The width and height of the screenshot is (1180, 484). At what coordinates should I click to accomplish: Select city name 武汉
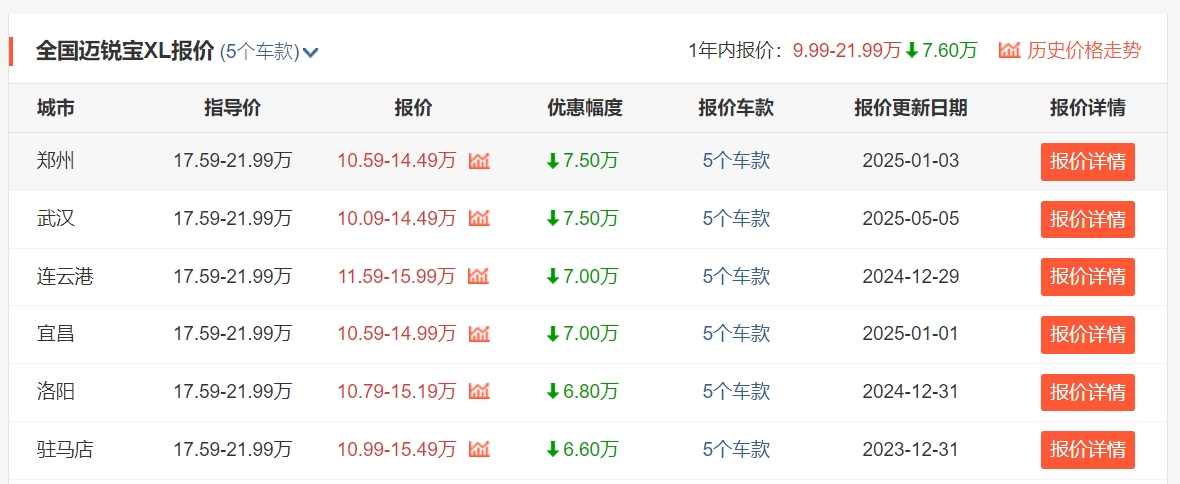[x=56, y=219]
